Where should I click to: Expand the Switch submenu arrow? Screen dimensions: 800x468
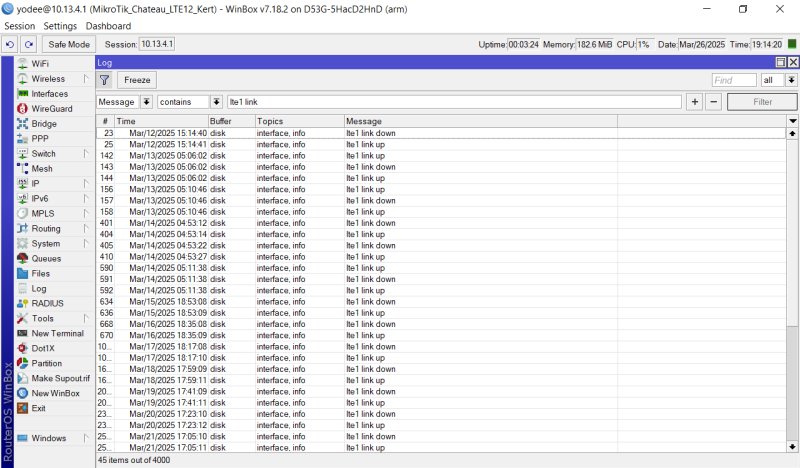coord(86,154)
